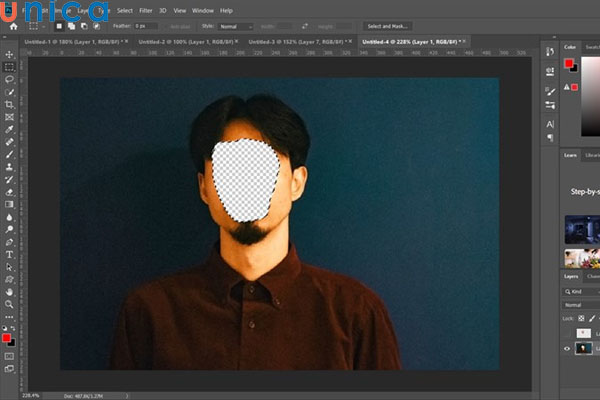This screenshot has height=400, width=600.
Task: Change the screen mode icon
Action: tap(9, 369)
